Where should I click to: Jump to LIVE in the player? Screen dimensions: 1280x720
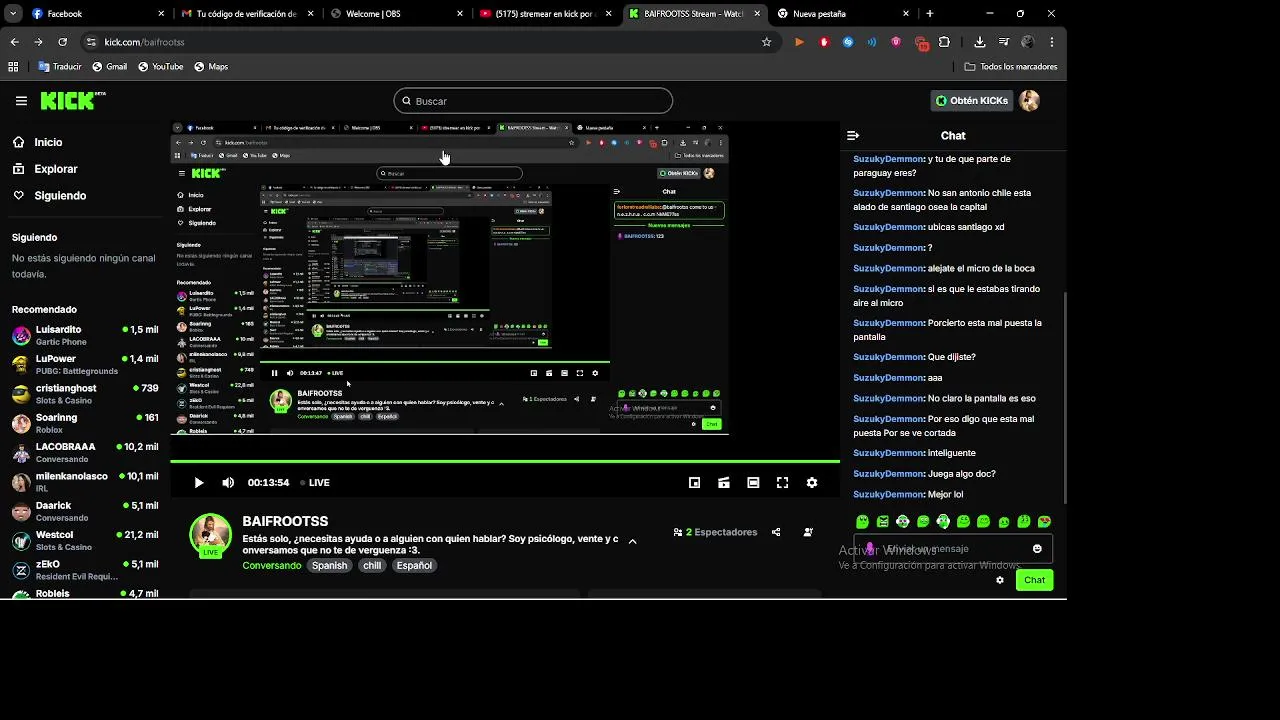(x=315, y=483)
